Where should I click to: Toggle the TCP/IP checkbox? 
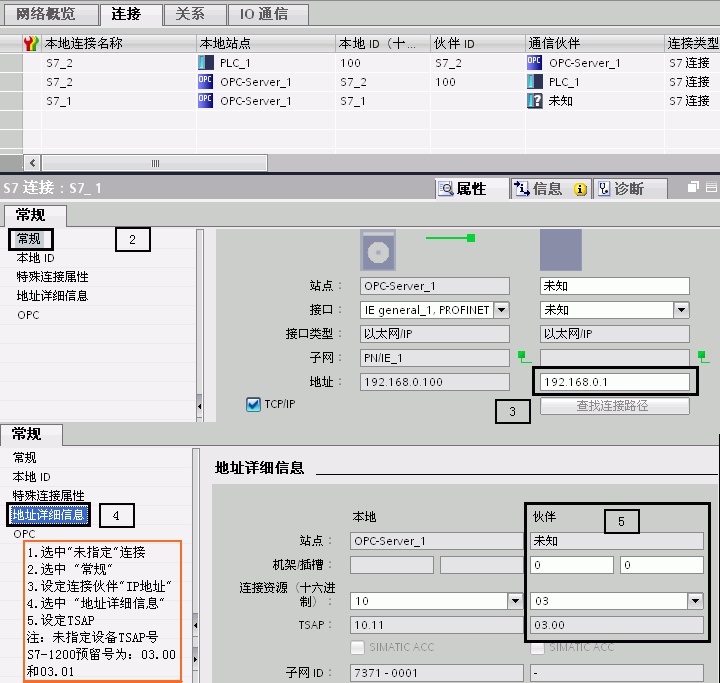coord(253,404)
